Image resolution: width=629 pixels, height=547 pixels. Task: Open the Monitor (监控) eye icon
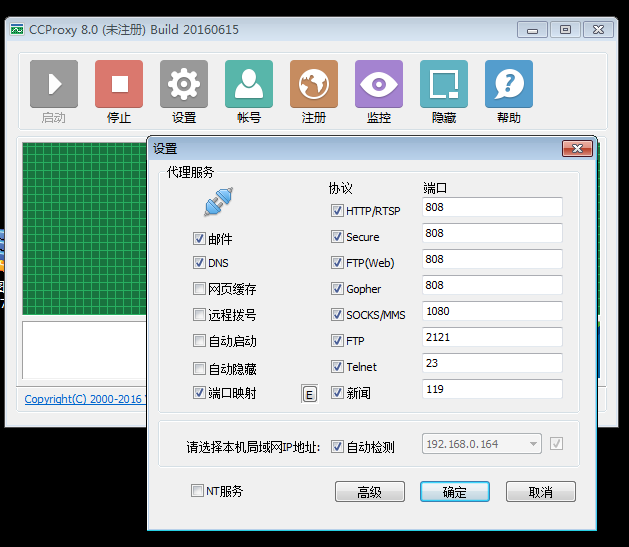pyautogui.click(x=379, y=84)
